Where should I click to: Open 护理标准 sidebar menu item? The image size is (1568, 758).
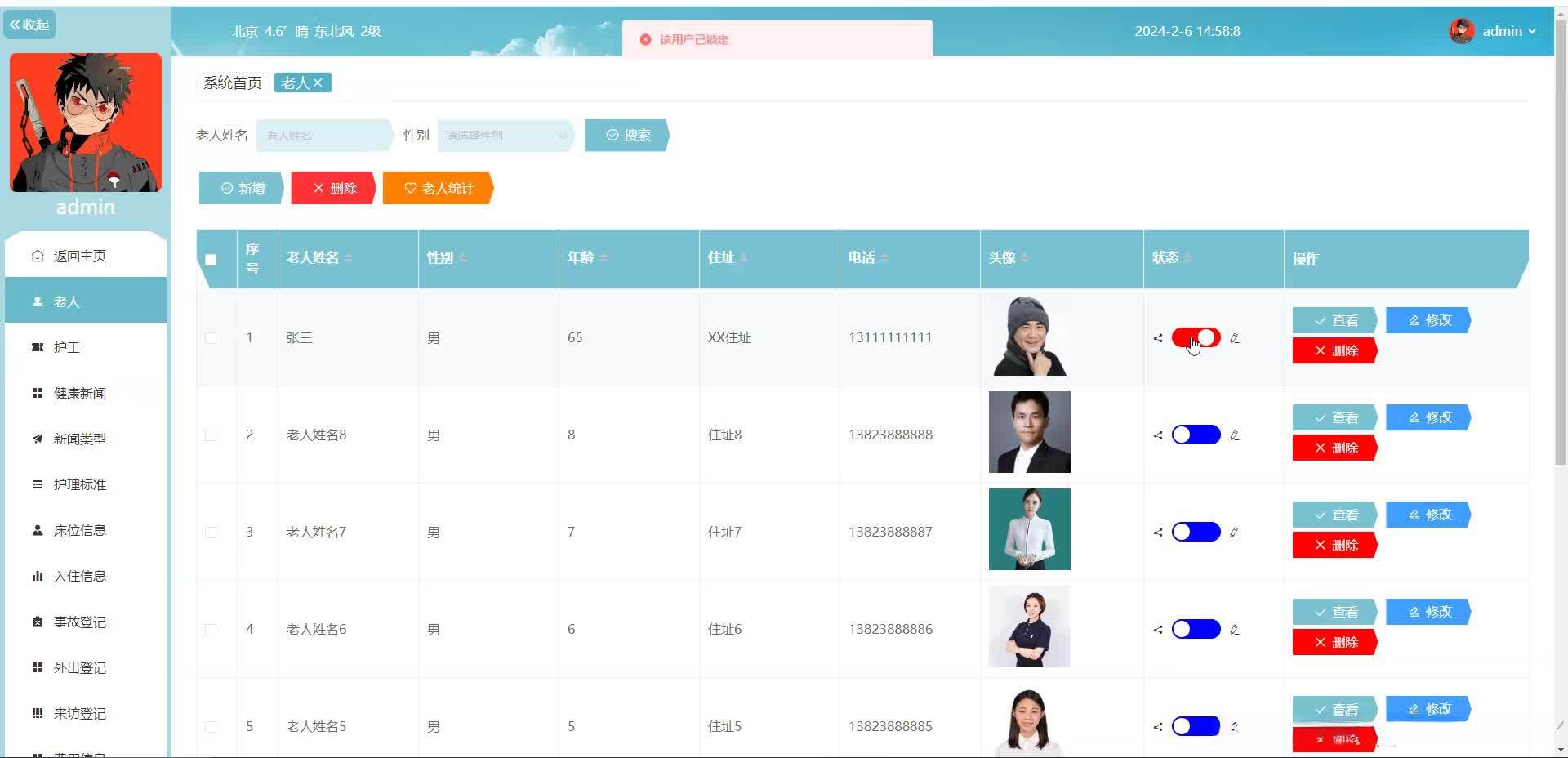click(86, 484)
